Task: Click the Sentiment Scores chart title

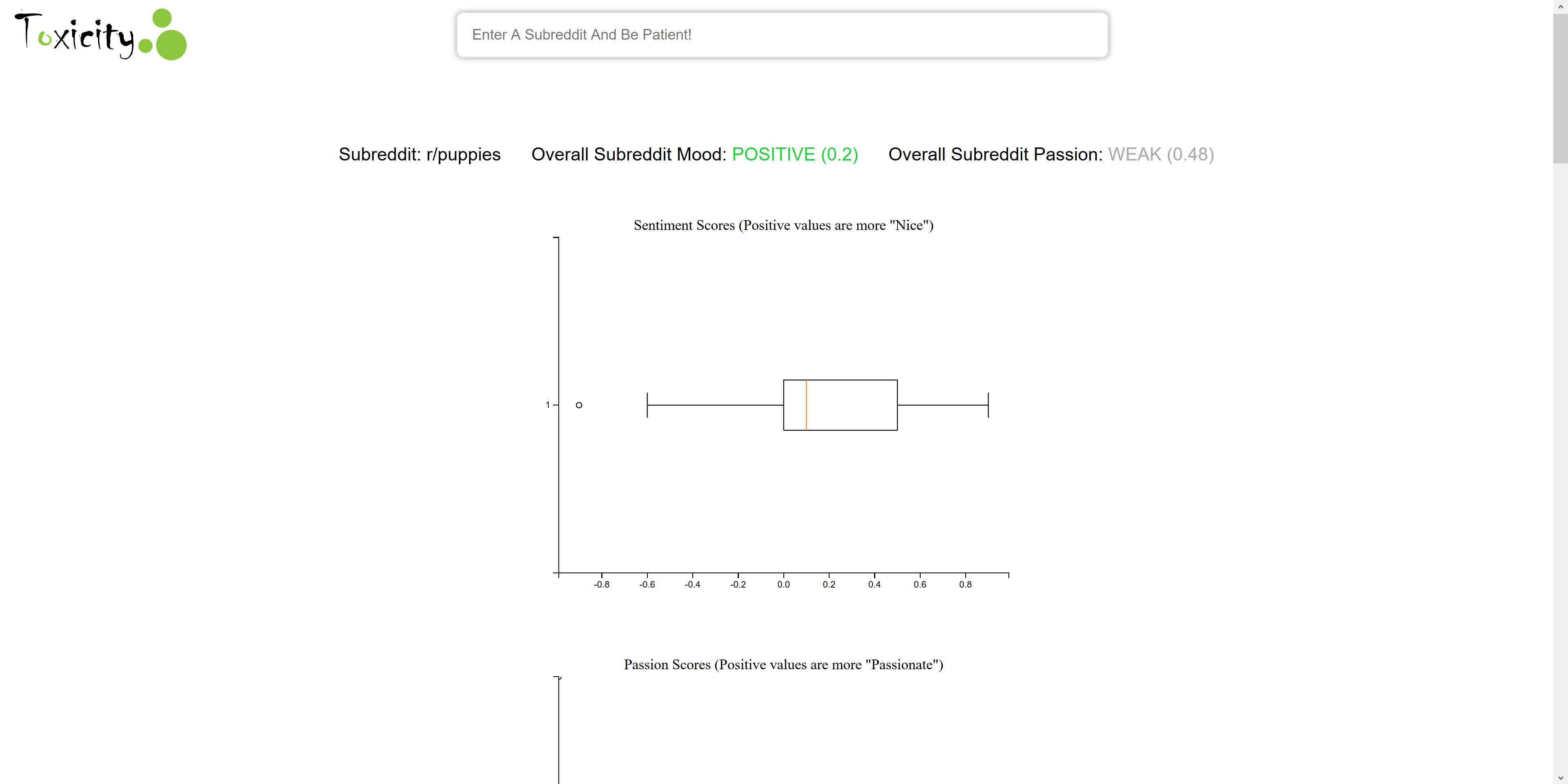Action: (783, 225)
